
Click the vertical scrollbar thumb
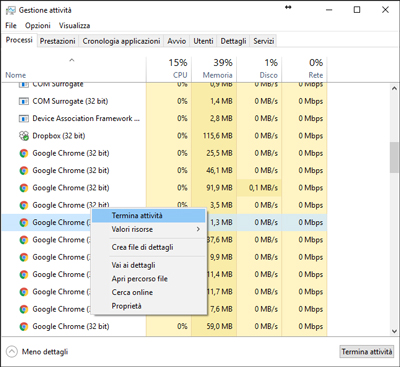click(x=394, y=157)
